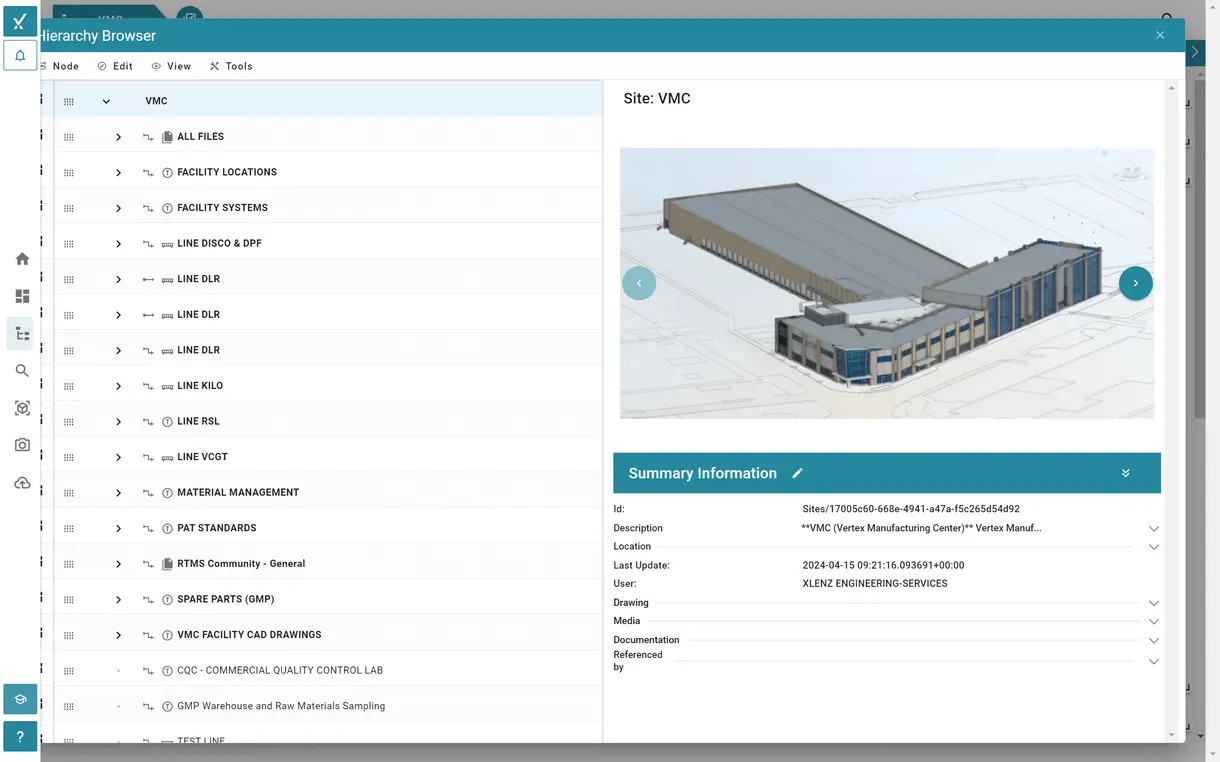This screenshot has width=1220, height=762.
Task: Expand the ALL FILES node
Action: pyautogui.click(x=118, y=137)
